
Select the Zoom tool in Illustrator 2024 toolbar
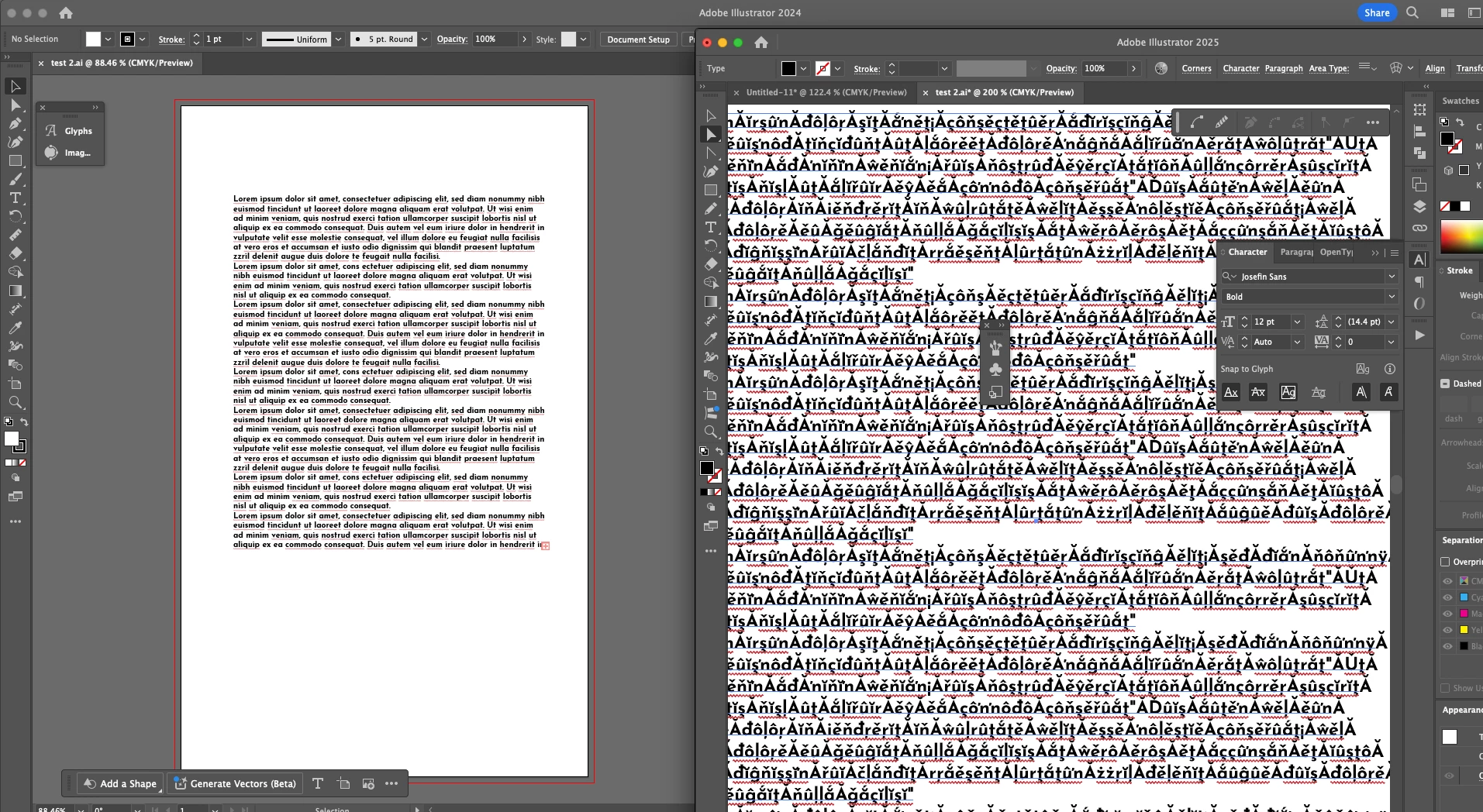(15, 402)
